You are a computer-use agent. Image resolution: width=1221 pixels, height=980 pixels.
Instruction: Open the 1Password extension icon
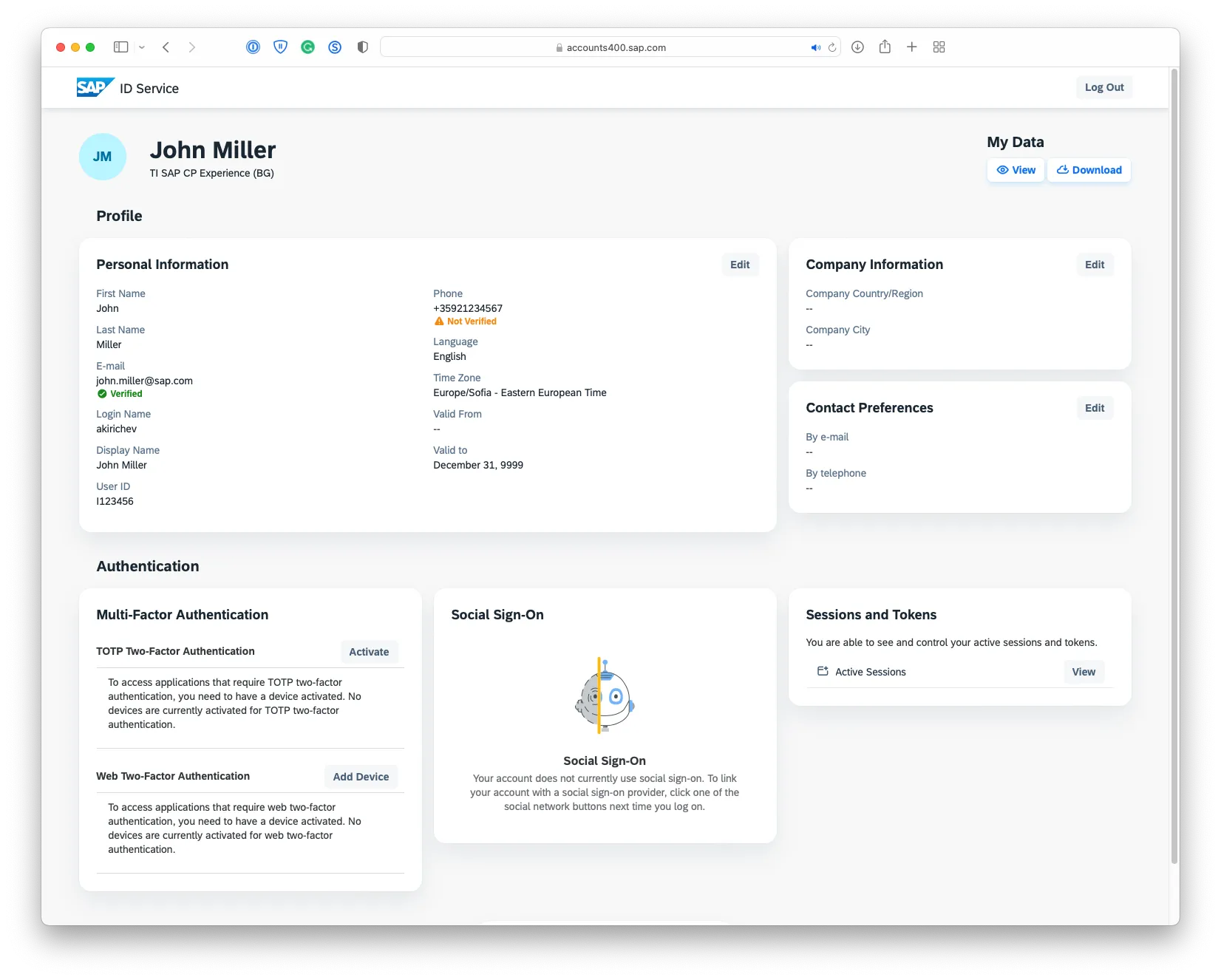(x=253, y=47)
